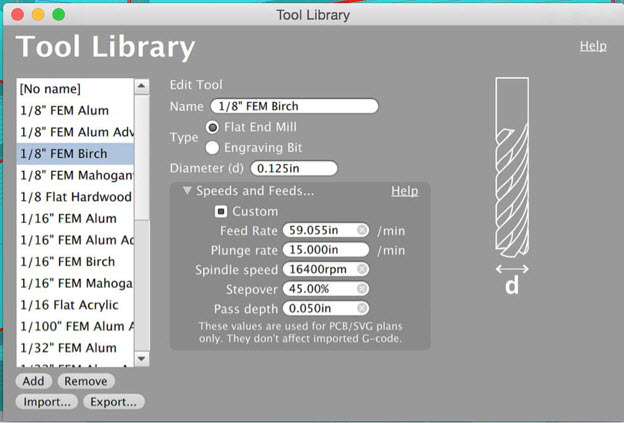Clear the Pass depth field value
The width and height of the screenshot is (624, 423).
click(362, 309)
